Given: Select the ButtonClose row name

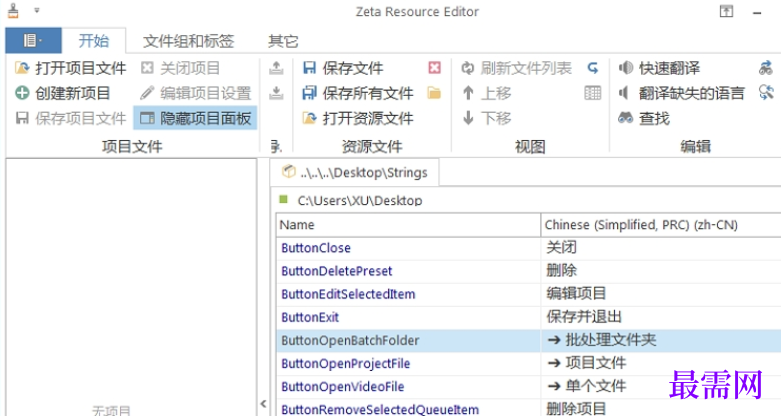Looking at the screenshot, I should click(x=316, y=248).
